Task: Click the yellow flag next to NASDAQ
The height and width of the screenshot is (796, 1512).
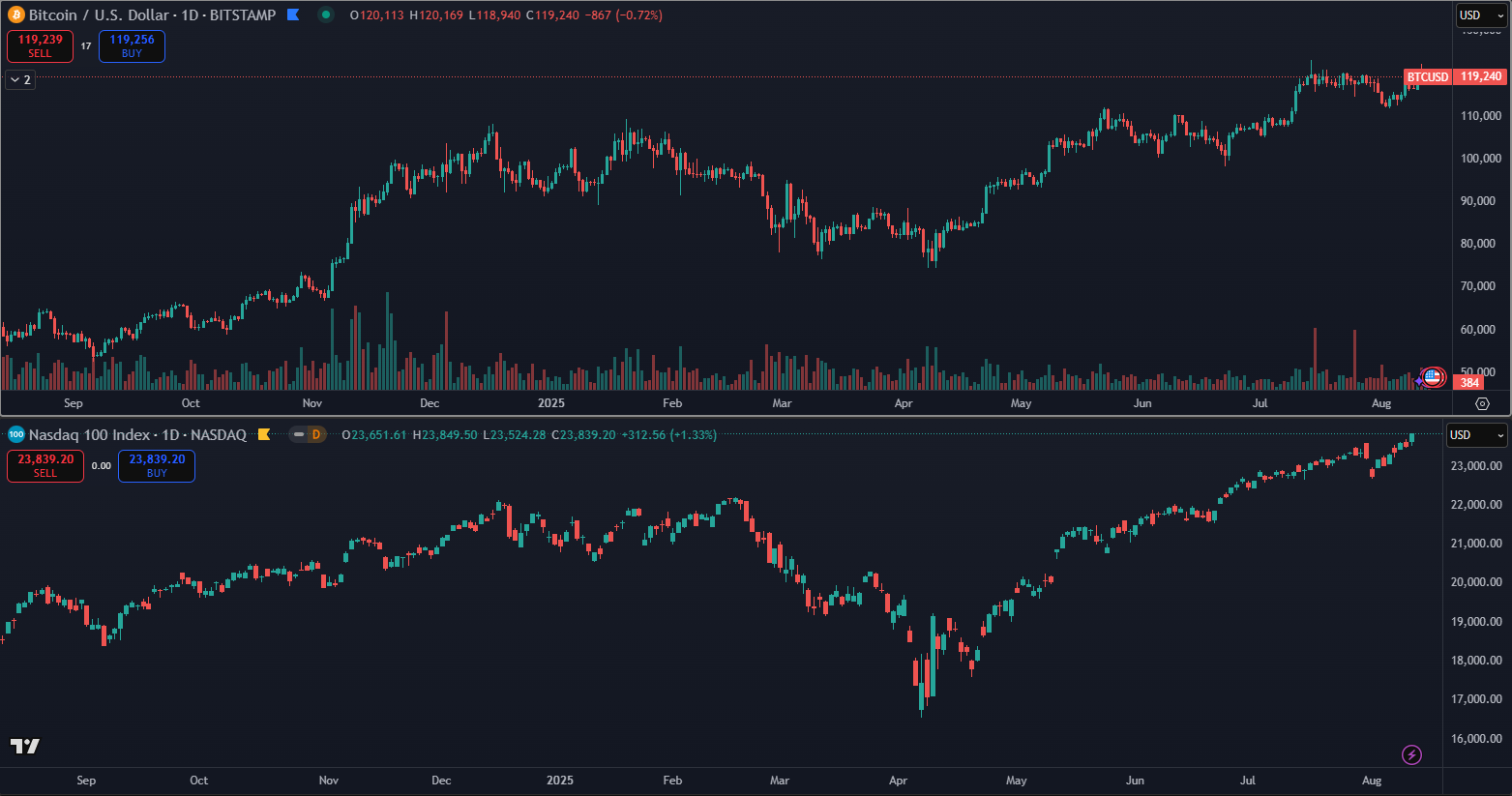Action: [263, 434]
